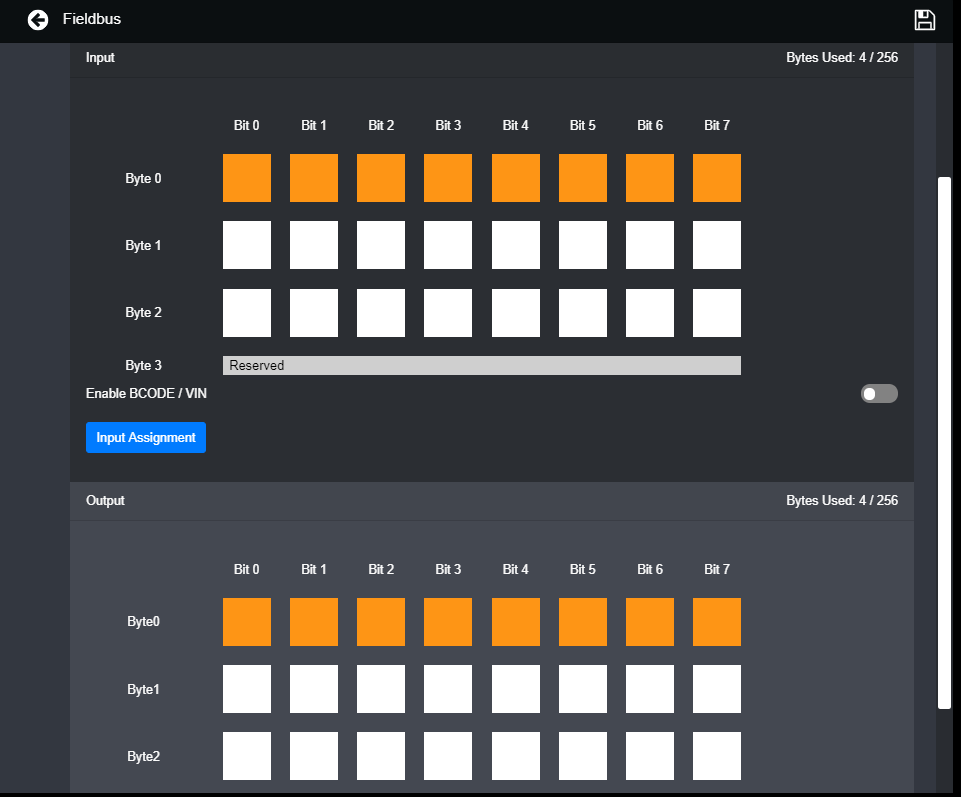Click the vertical scrollbar thumb
This screenshot has width=961, height=797.
944,443
